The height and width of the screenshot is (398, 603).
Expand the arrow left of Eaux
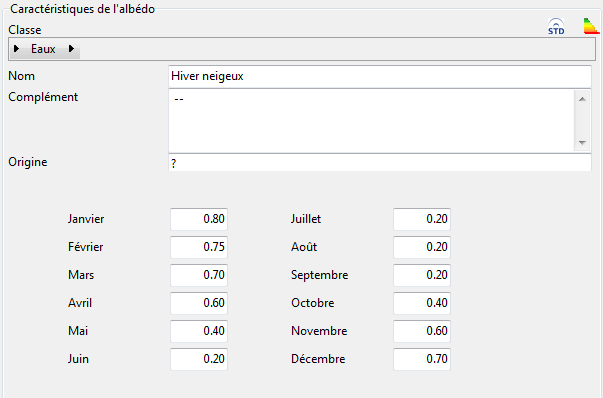17,49
